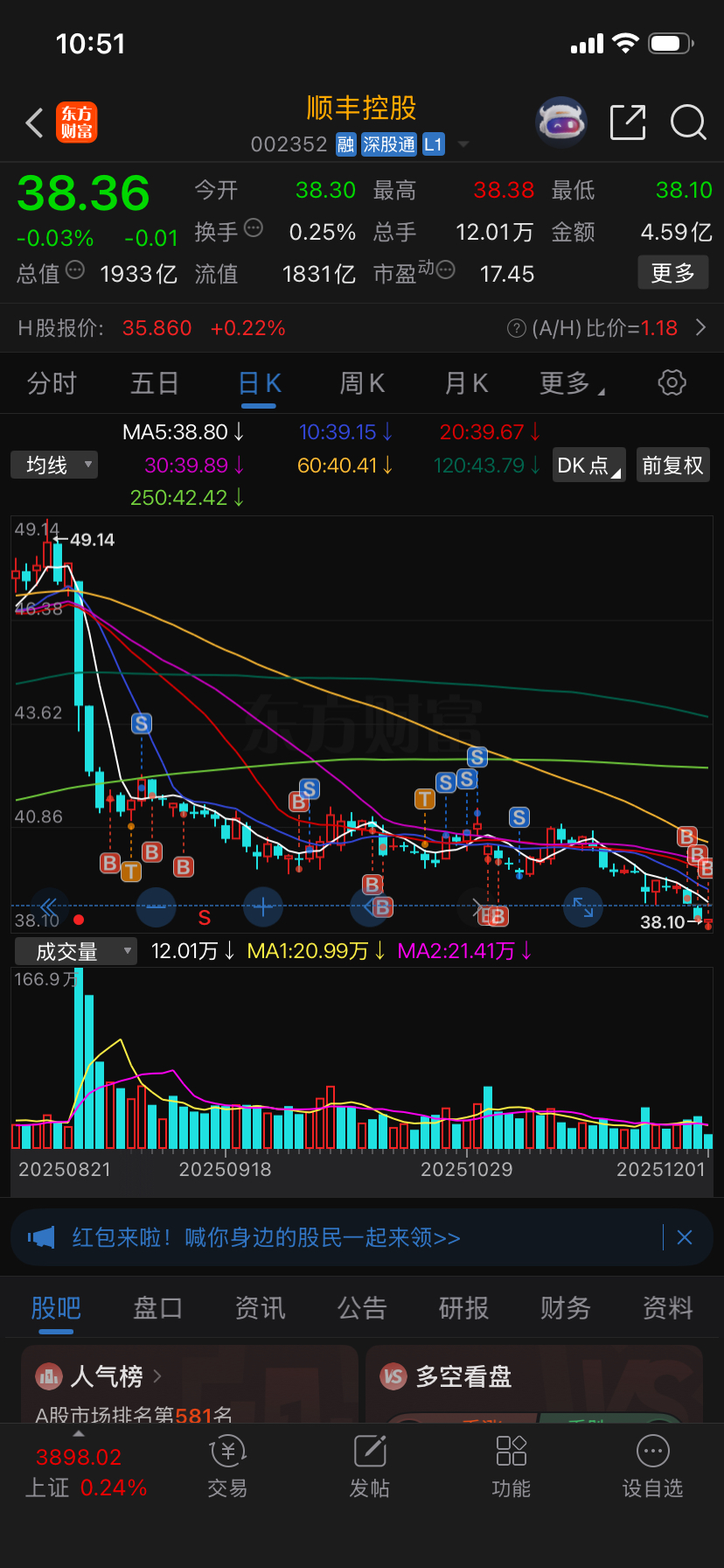The height and width of the screenshot is (1568, 724).
Task: Tap the L1 level badge
Action: (434, 144)
